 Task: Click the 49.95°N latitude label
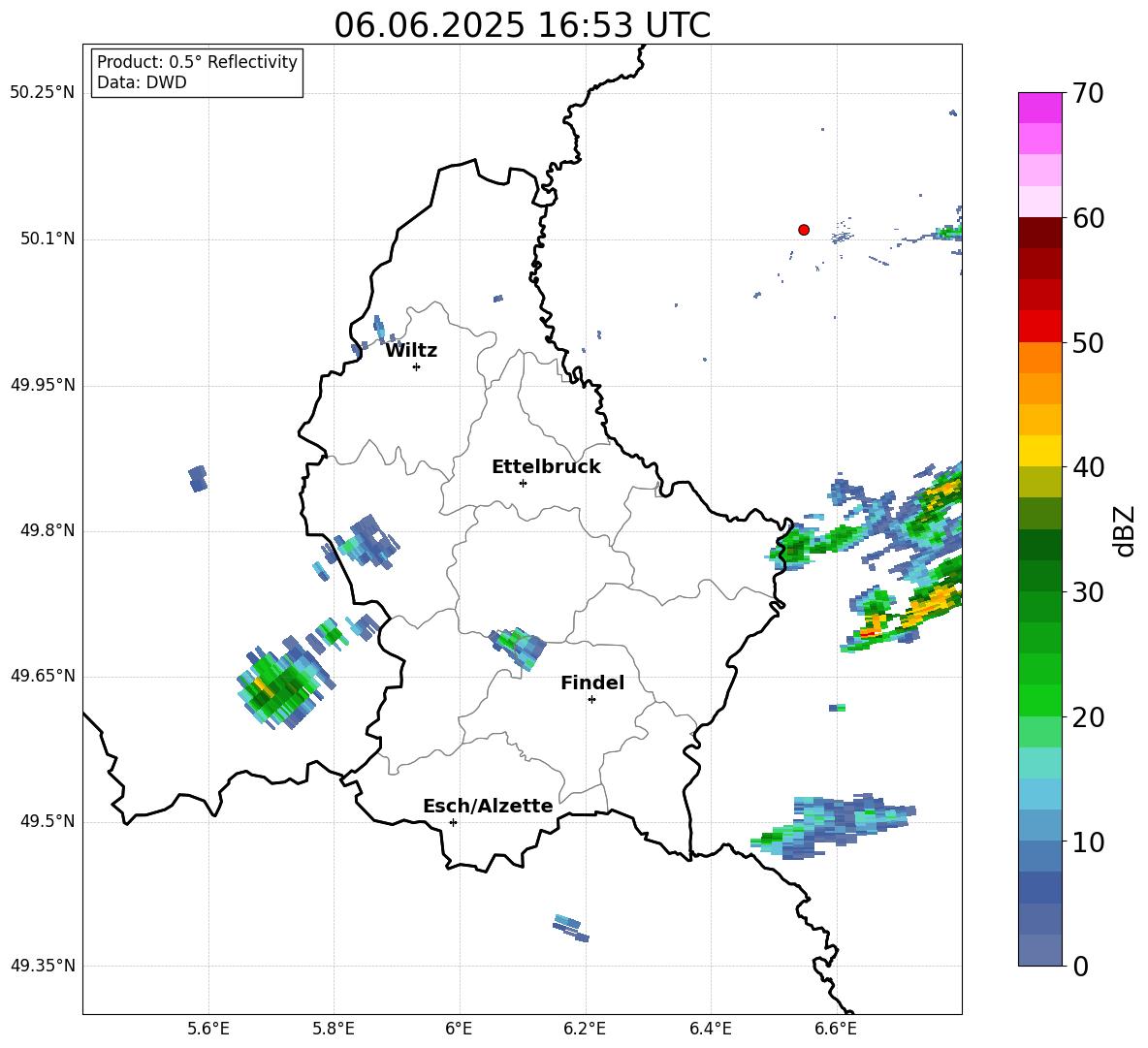[x=43, y=385]
